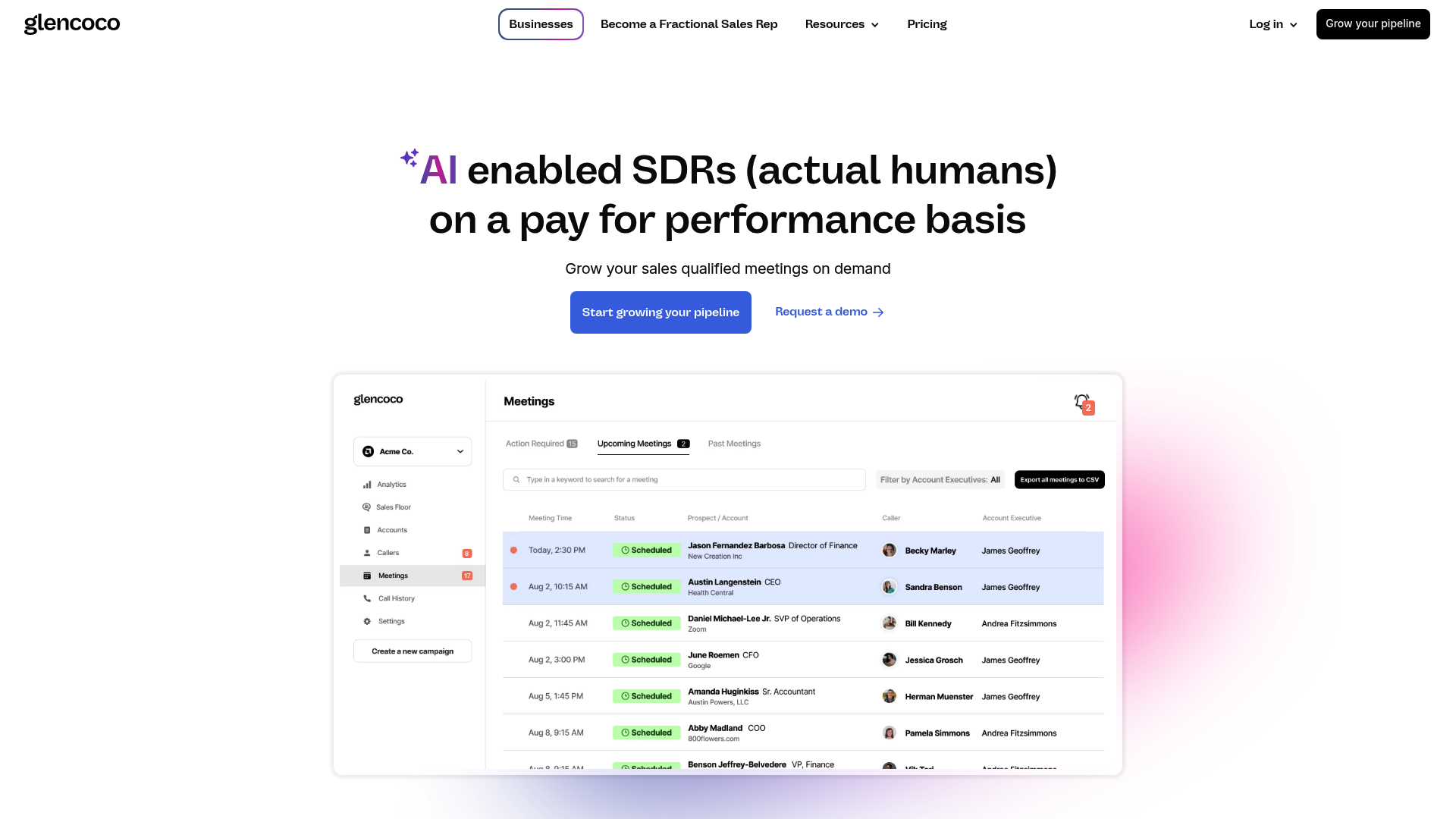Click the search magnifier icon

click(516, 479)
